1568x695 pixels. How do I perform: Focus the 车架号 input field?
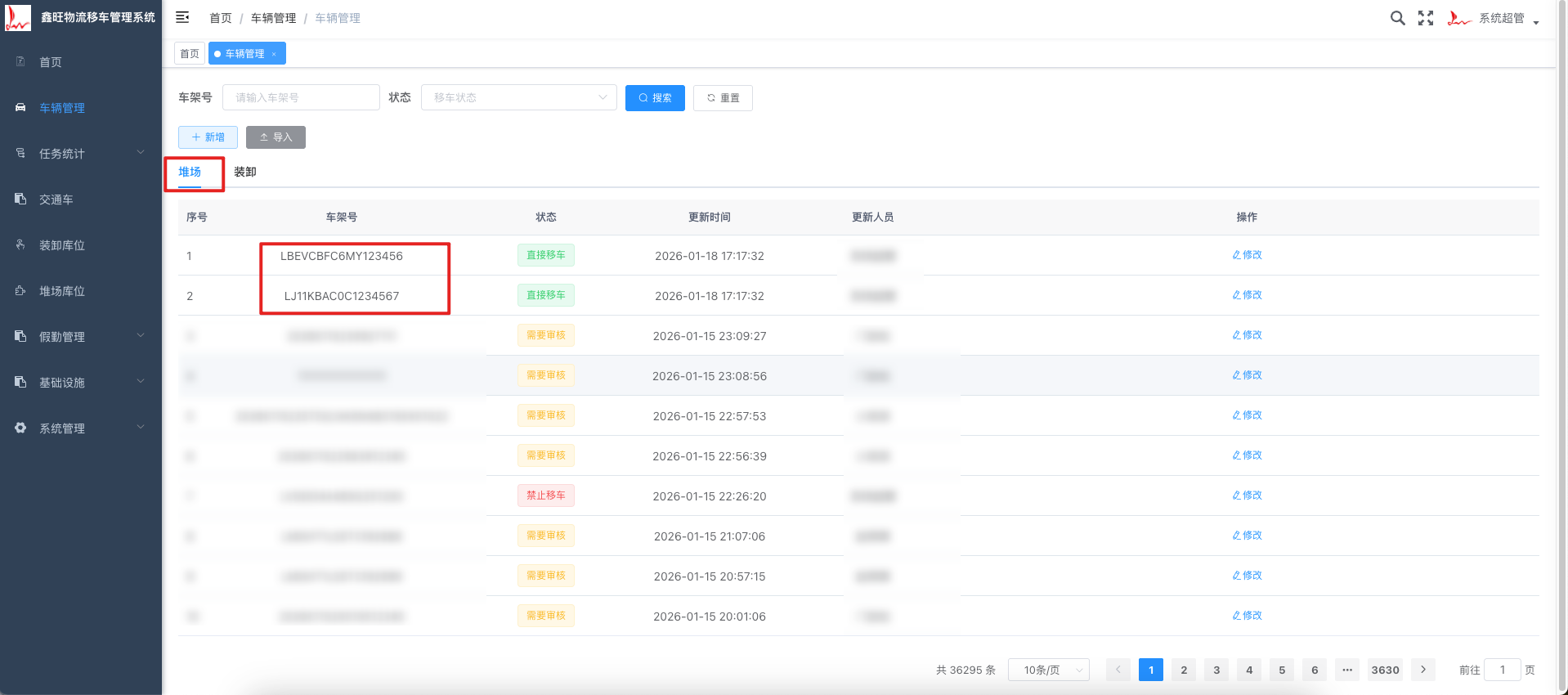(301, 97)
